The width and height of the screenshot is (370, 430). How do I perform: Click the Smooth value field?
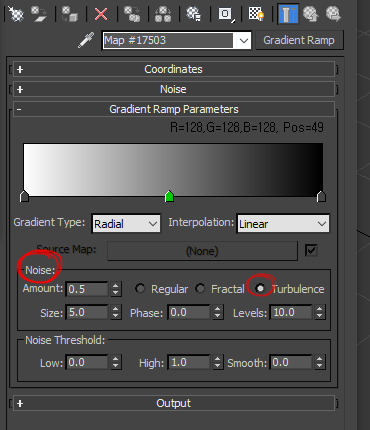click(291, 362)
